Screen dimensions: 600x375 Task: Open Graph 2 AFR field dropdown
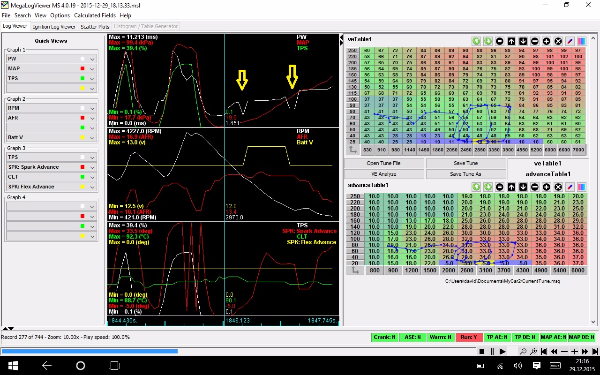92,118
